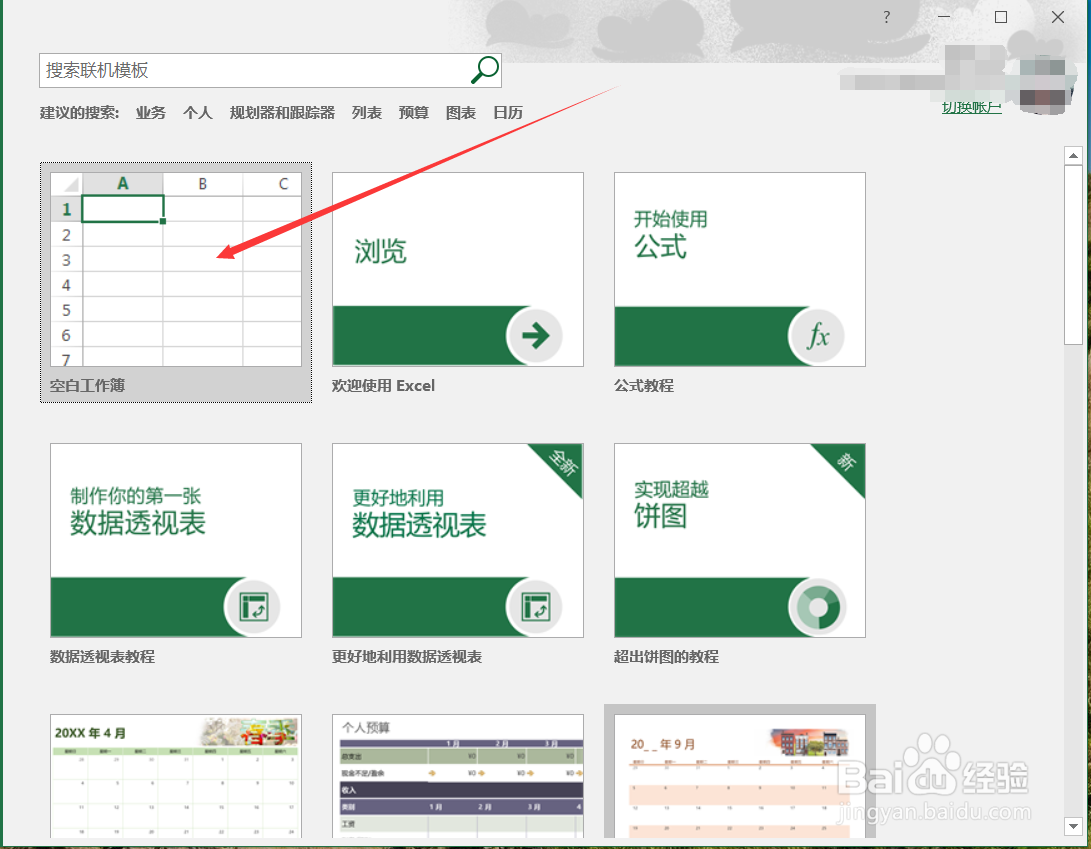Open the 20__ 年 9 月 calendar template
Screen dimensions: 1091x849
(x=740, y=775)
